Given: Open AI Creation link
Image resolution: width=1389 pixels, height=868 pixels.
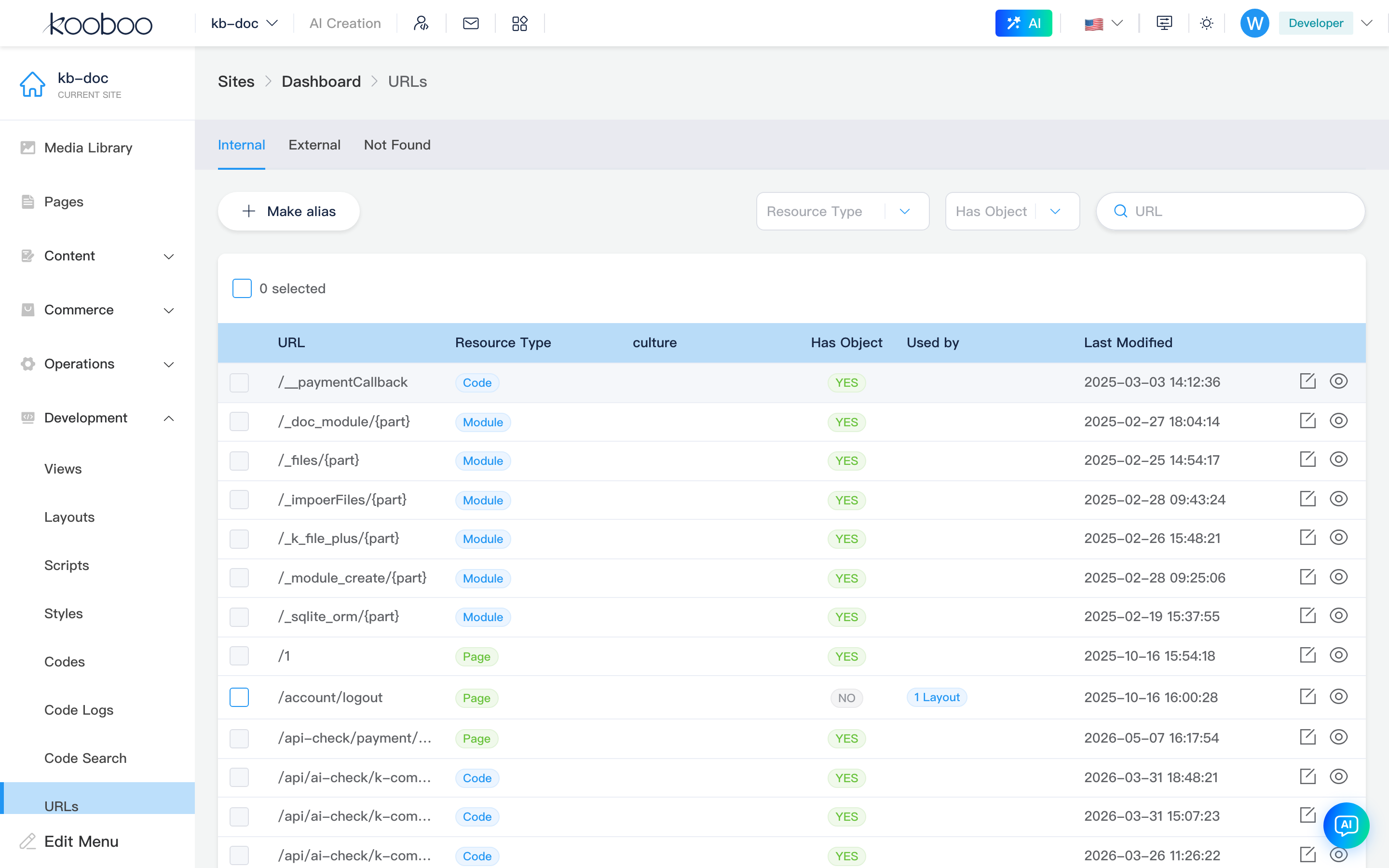Looking at the screenshot, I should [x=345, y=24].
